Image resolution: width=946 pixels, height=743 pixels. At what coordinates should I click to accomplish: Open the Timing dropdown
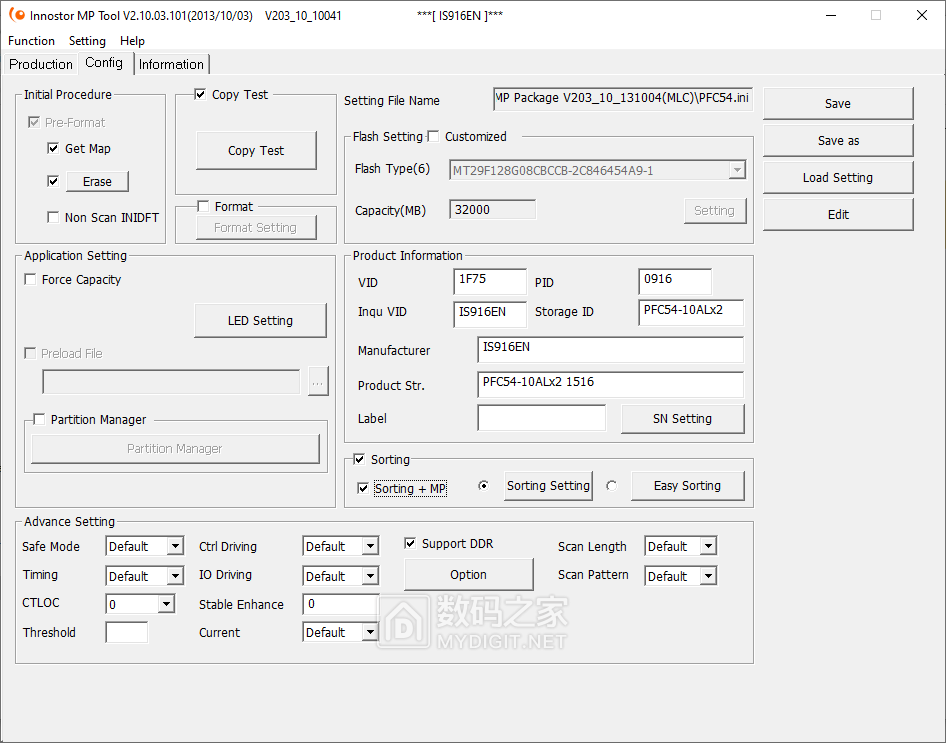pos(175,576)
